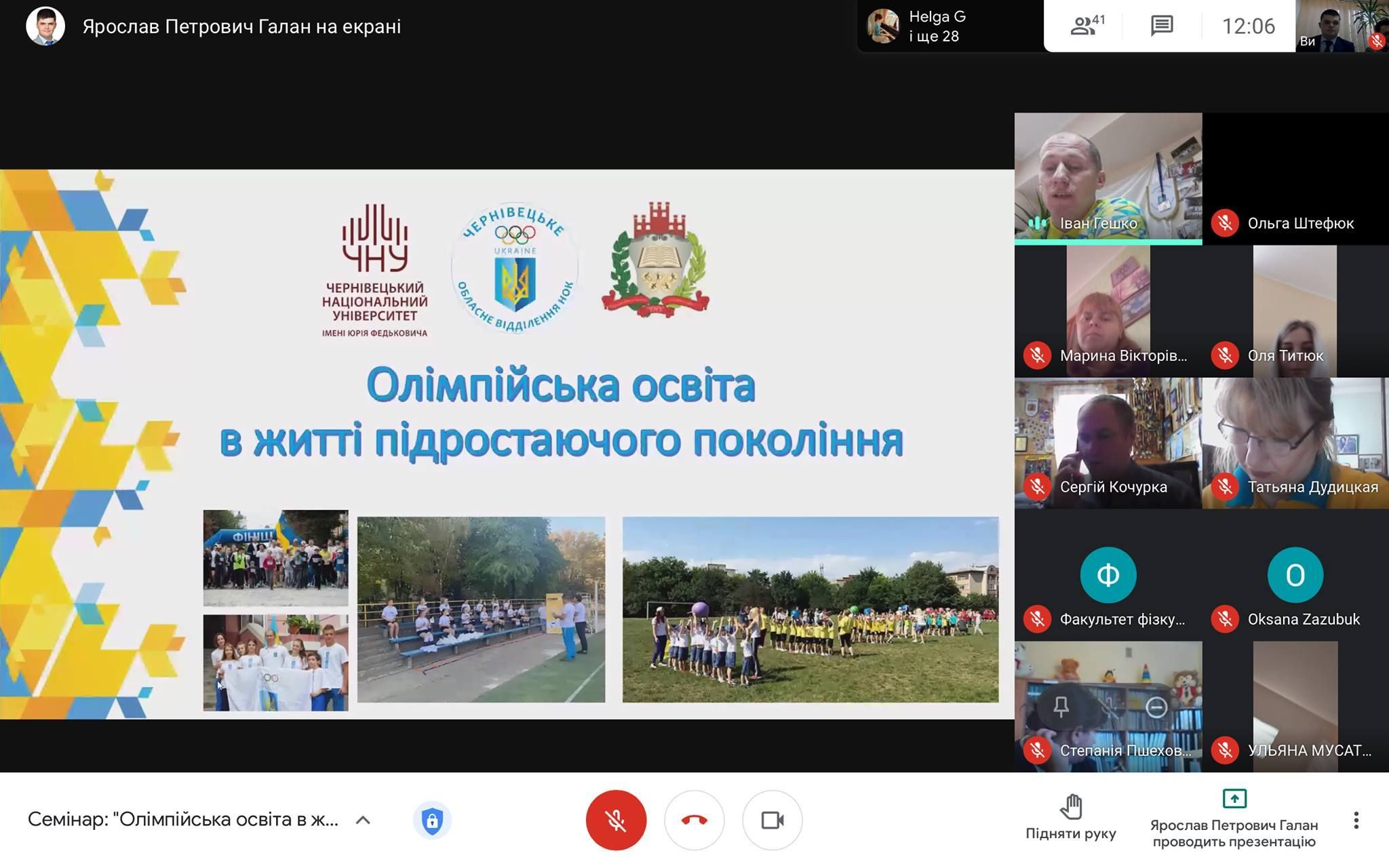This screenshot has width=1389, height=868.
Task: Select Іван Гешко's speaking video tile
Action: point(1108,176)
